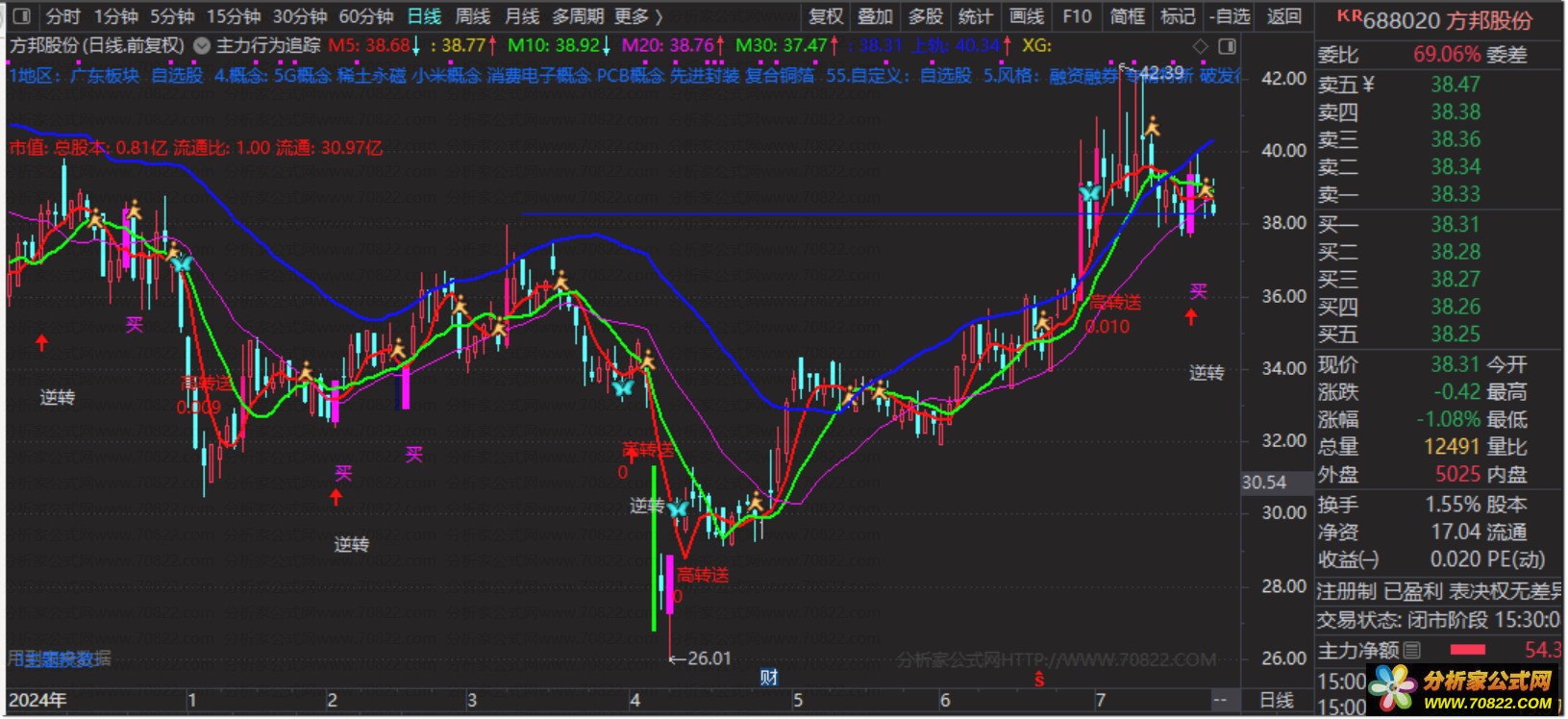Screen dimensions: 1568x719
Task: Click the 2024年 year label on the time axis
Action: pyautogui.click(x=38, y=701)
